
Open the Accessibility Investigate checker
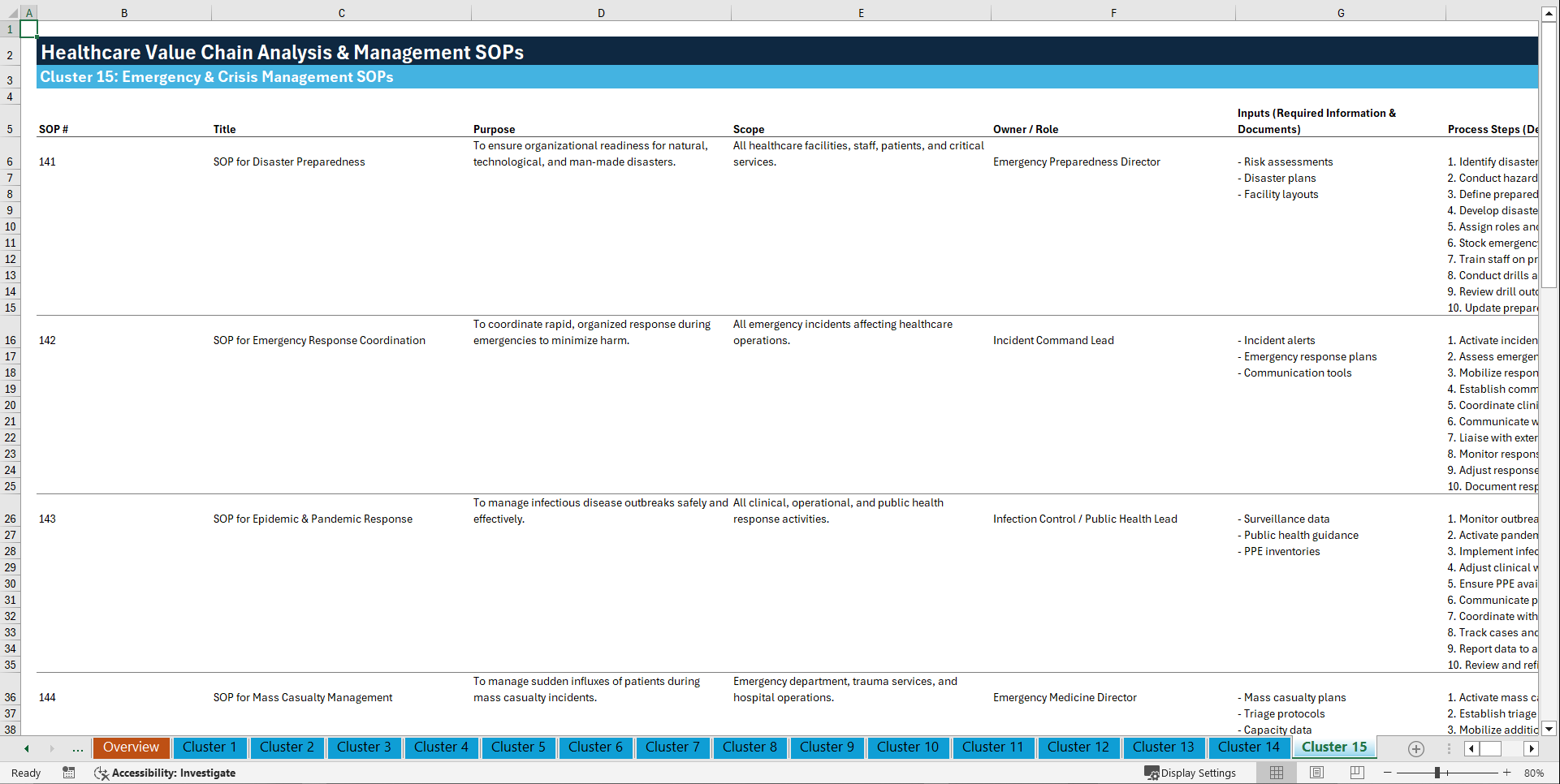coord(166,773)
